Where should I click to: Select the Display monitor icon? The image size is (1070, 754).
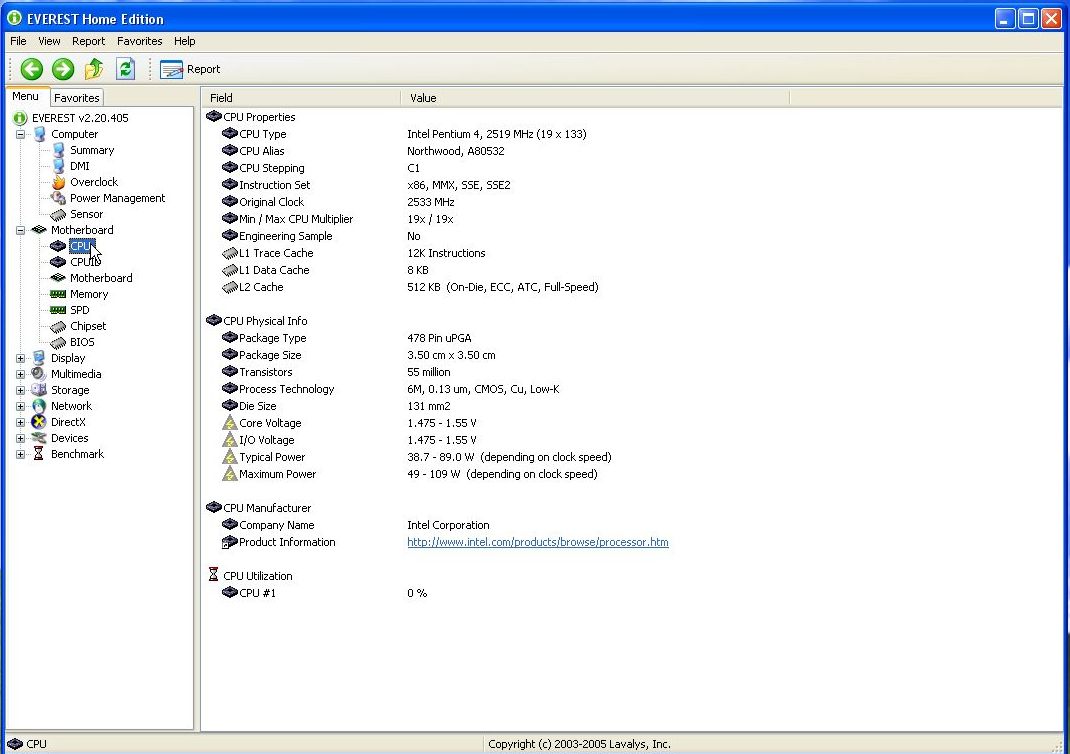(40, 358)
